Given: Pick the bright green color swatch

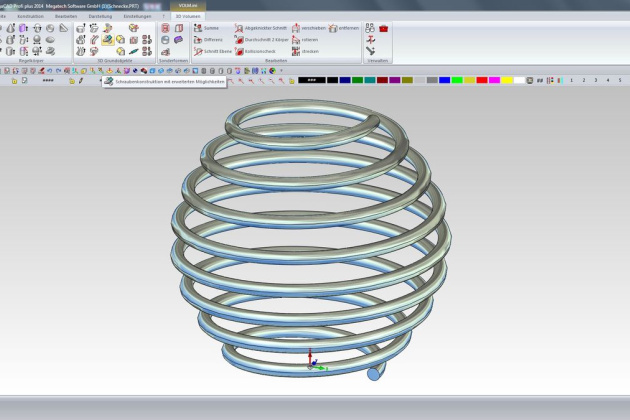Looking at the screenshot, I should click(x=457, y=80).
